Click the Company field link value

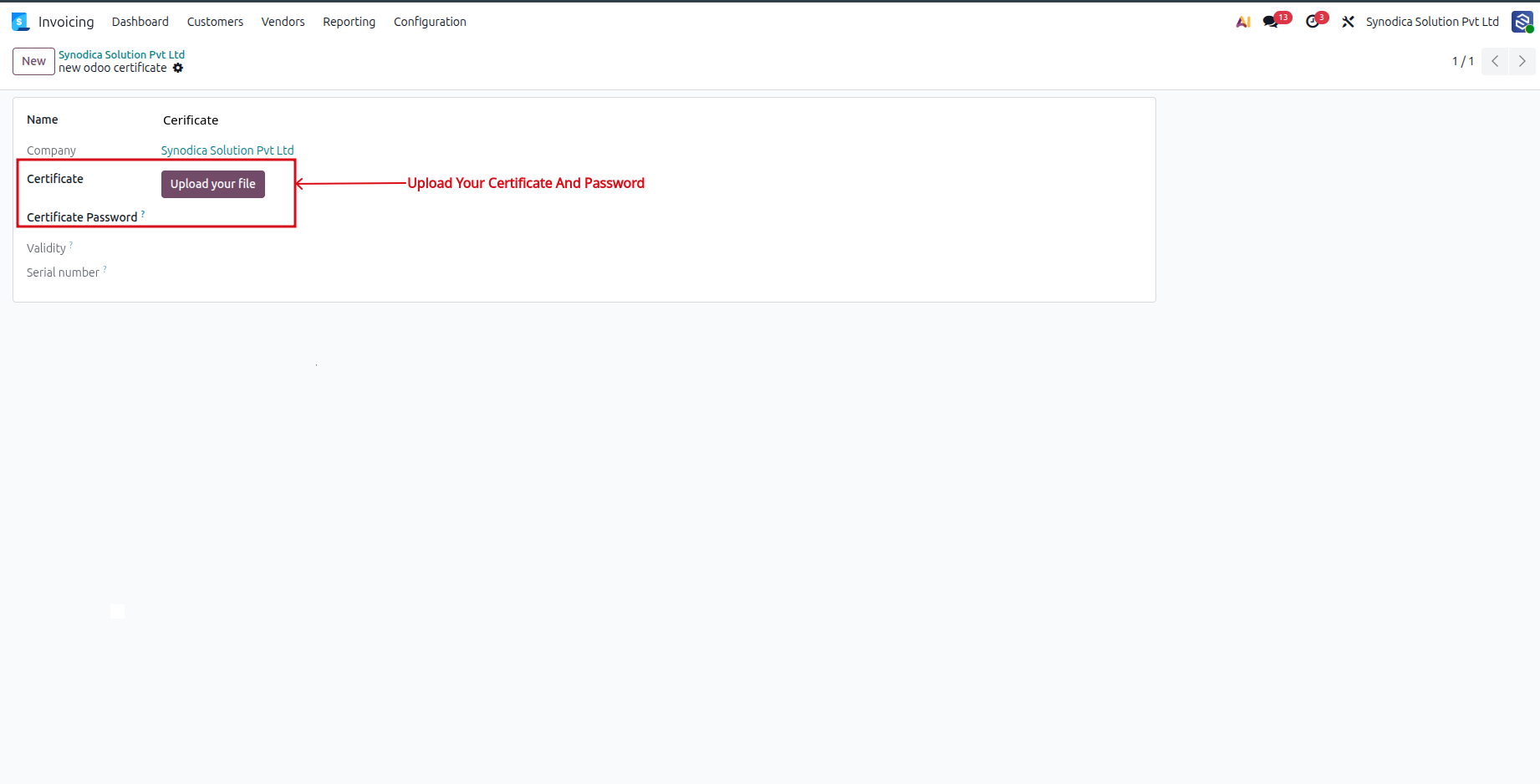[227, 150]
